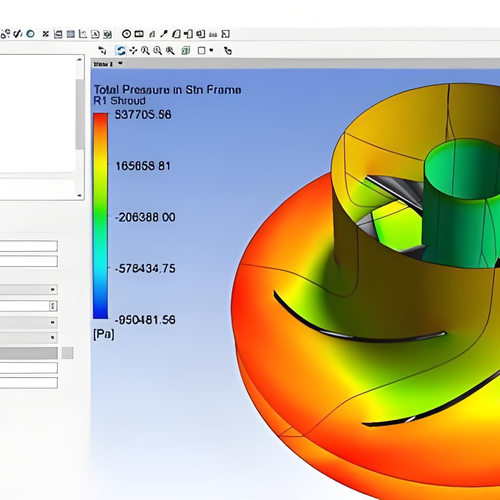Click the green fit-view cube icon
Image resolution: width=500 pixels, height=500 pixels.
[x=186, y=51]
